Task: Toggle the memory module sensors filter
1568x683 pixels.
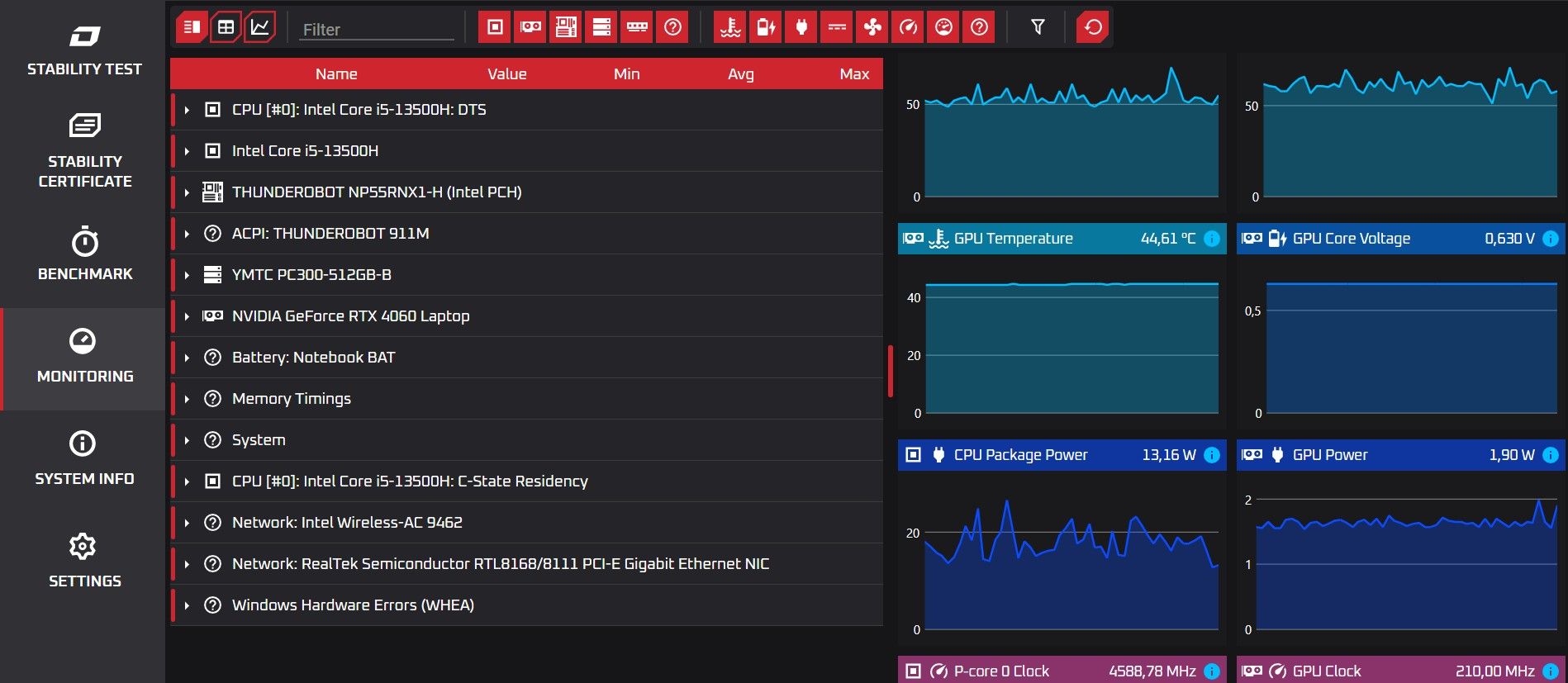Action: 637,27
